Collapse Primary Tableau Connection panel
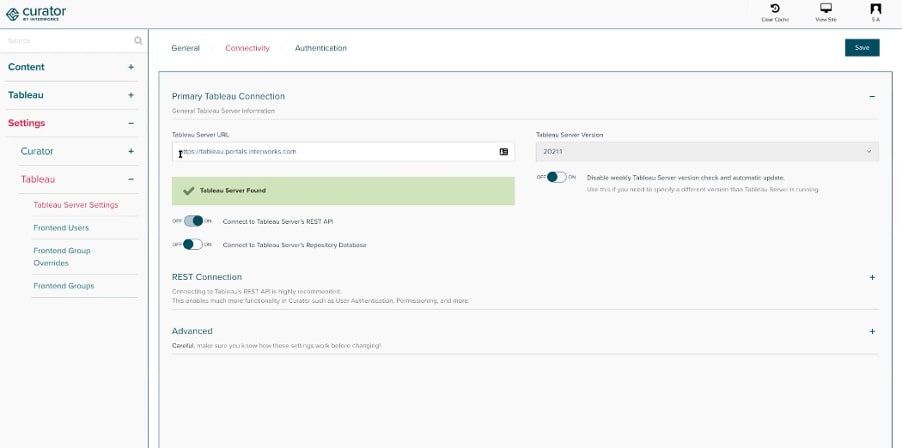902x448 pixels. pos(872,97)
